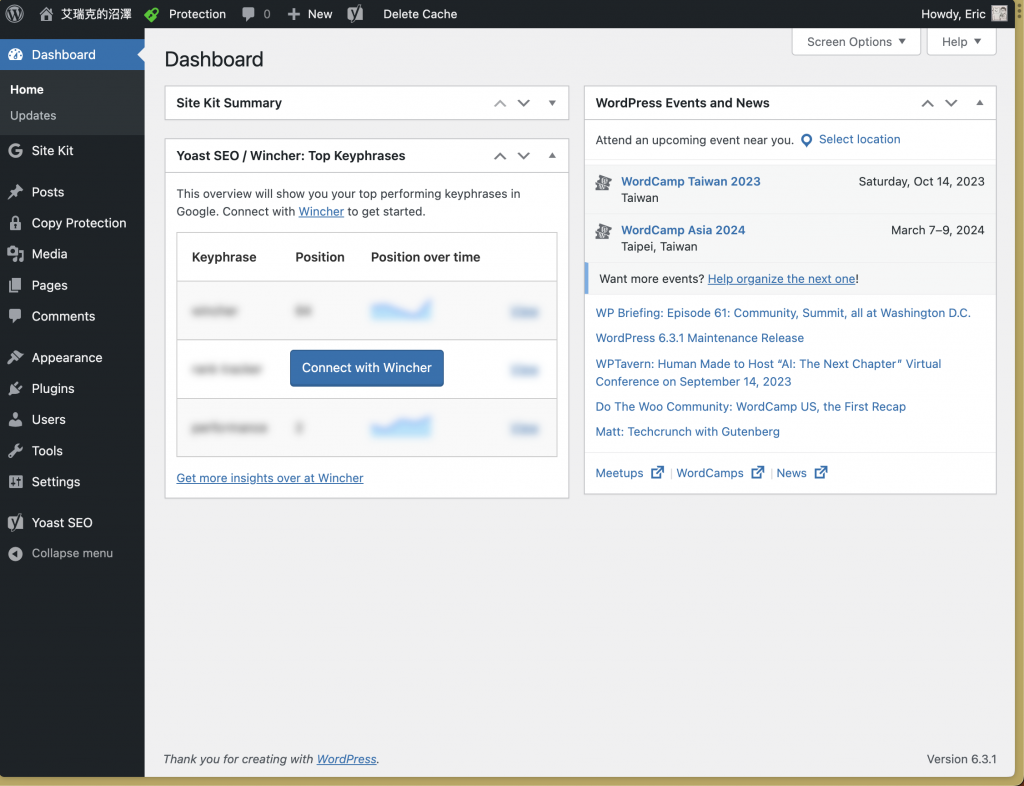This screenshot has height=786, width=1024.
Task: Open WordPress 6.3.1 Maintenance Release article
Action: [699, 338]
